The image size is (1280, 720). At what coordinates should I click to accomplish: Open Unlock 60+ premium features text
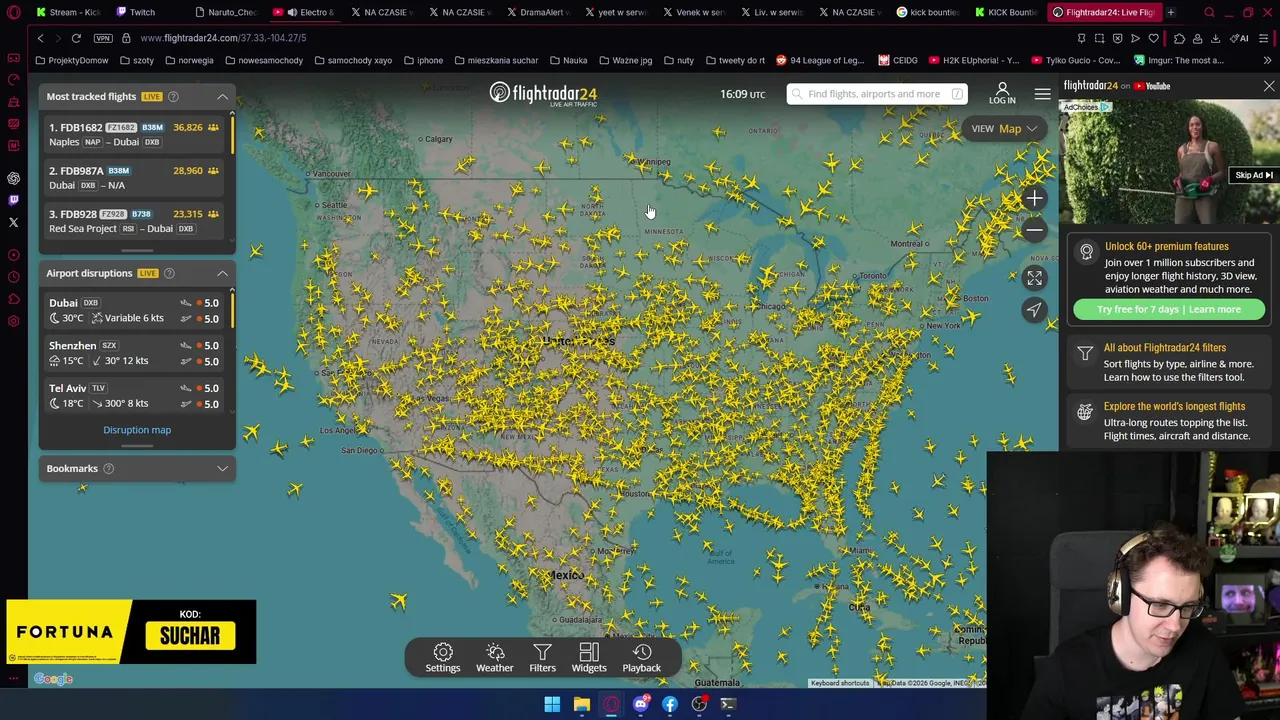(1166, 247)
